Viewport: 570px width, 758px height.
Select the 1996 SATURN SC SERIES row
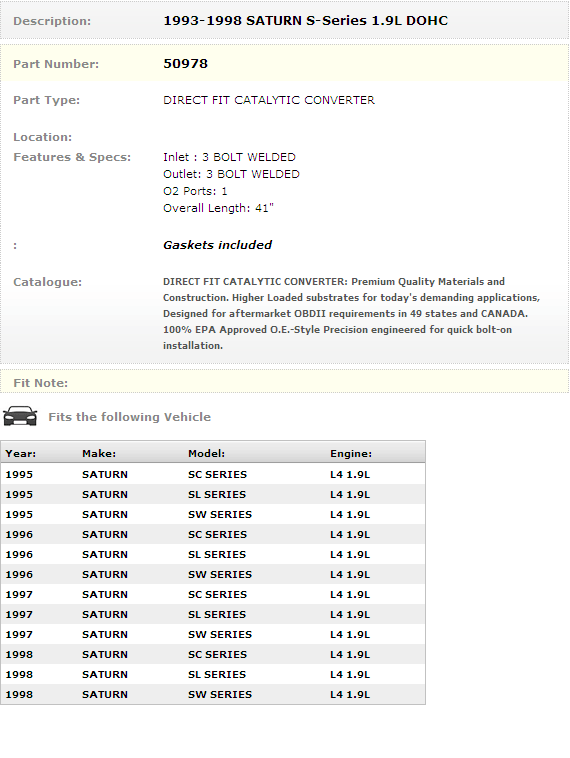tap(213, 534)
